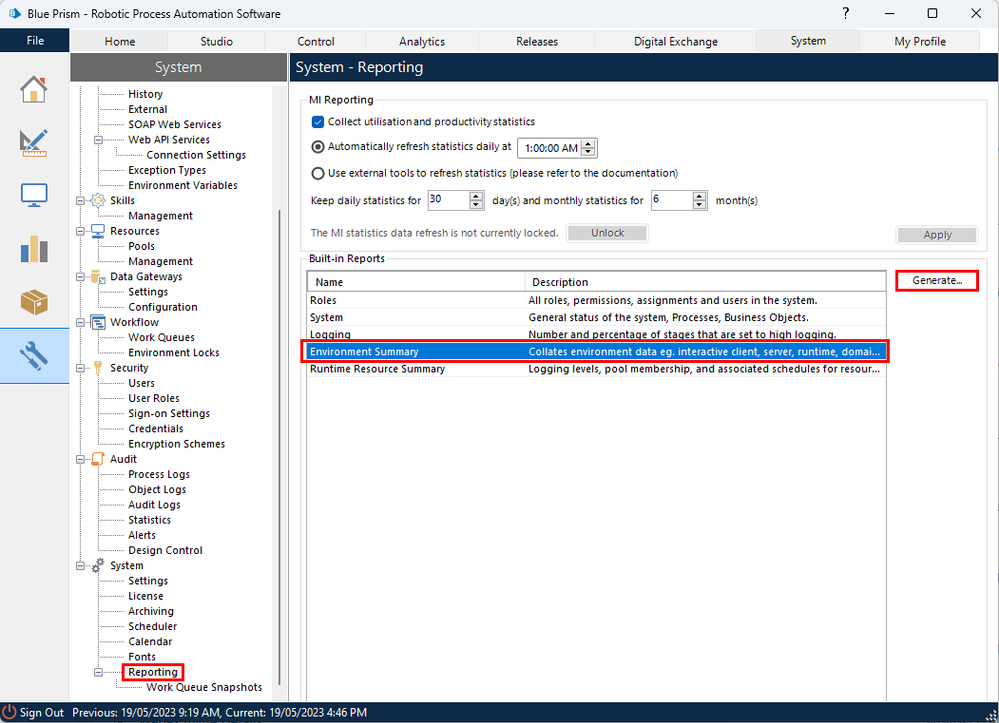The height and width of the screenshot is (723, 999).
Task: Open the Scheduler tree item
Action: coord(152,626)
